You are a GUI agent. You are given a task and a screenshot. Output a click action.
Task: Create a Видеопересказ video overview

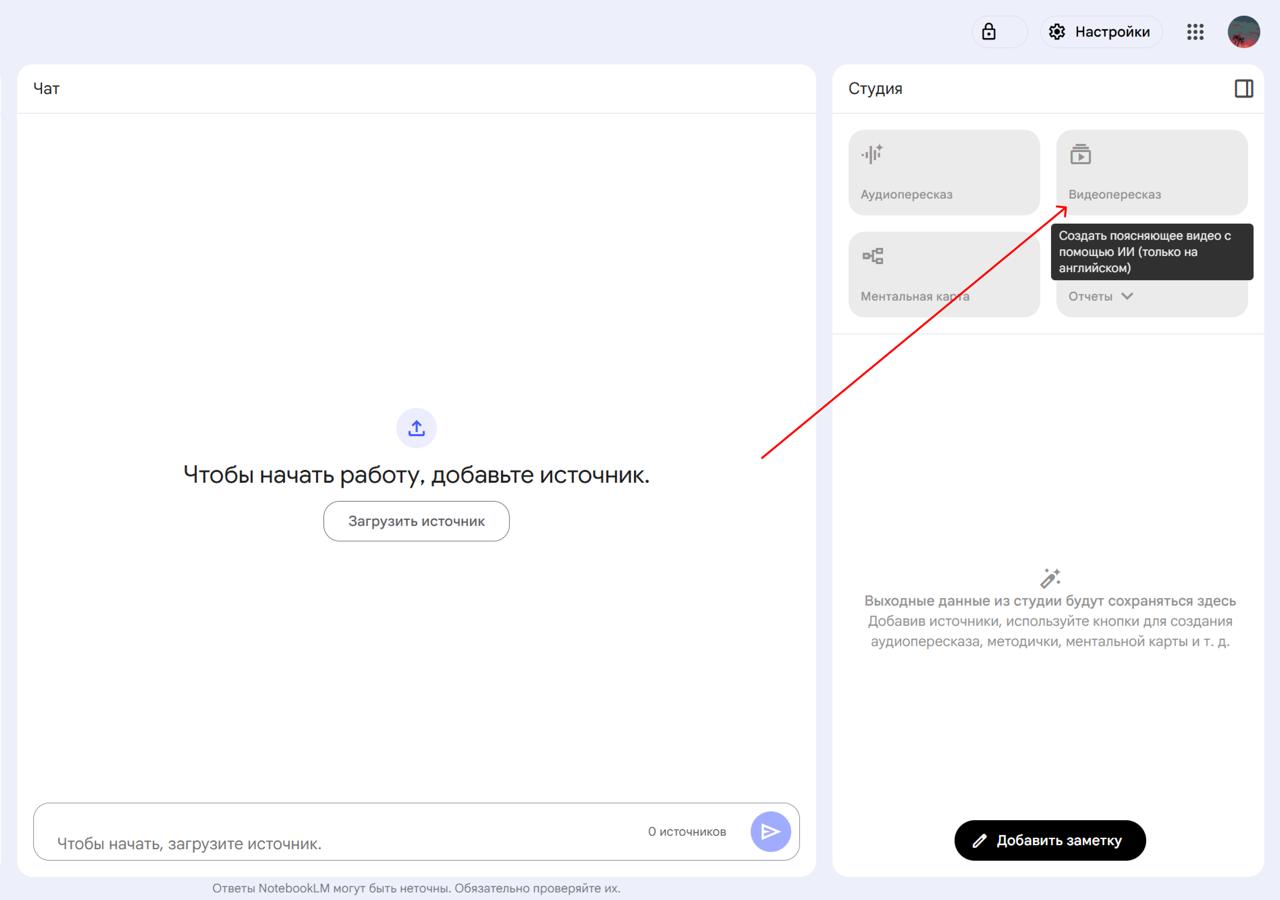[x=1152, y=172]
